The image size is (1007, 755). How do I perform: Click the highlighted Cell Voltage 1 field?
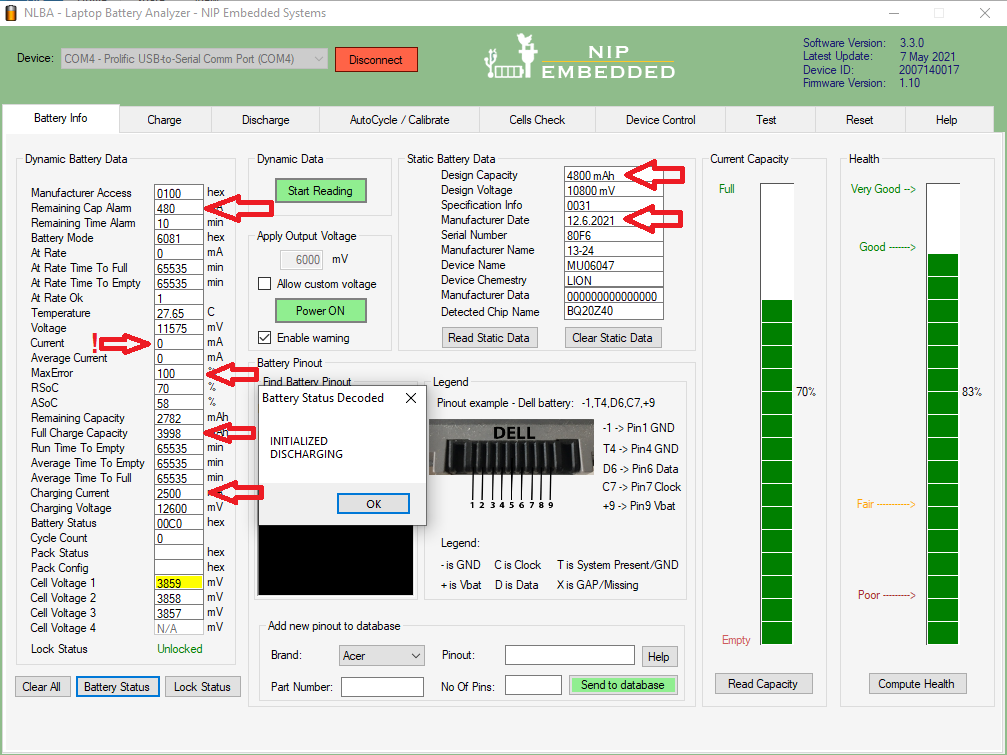(x=179, y=583)
